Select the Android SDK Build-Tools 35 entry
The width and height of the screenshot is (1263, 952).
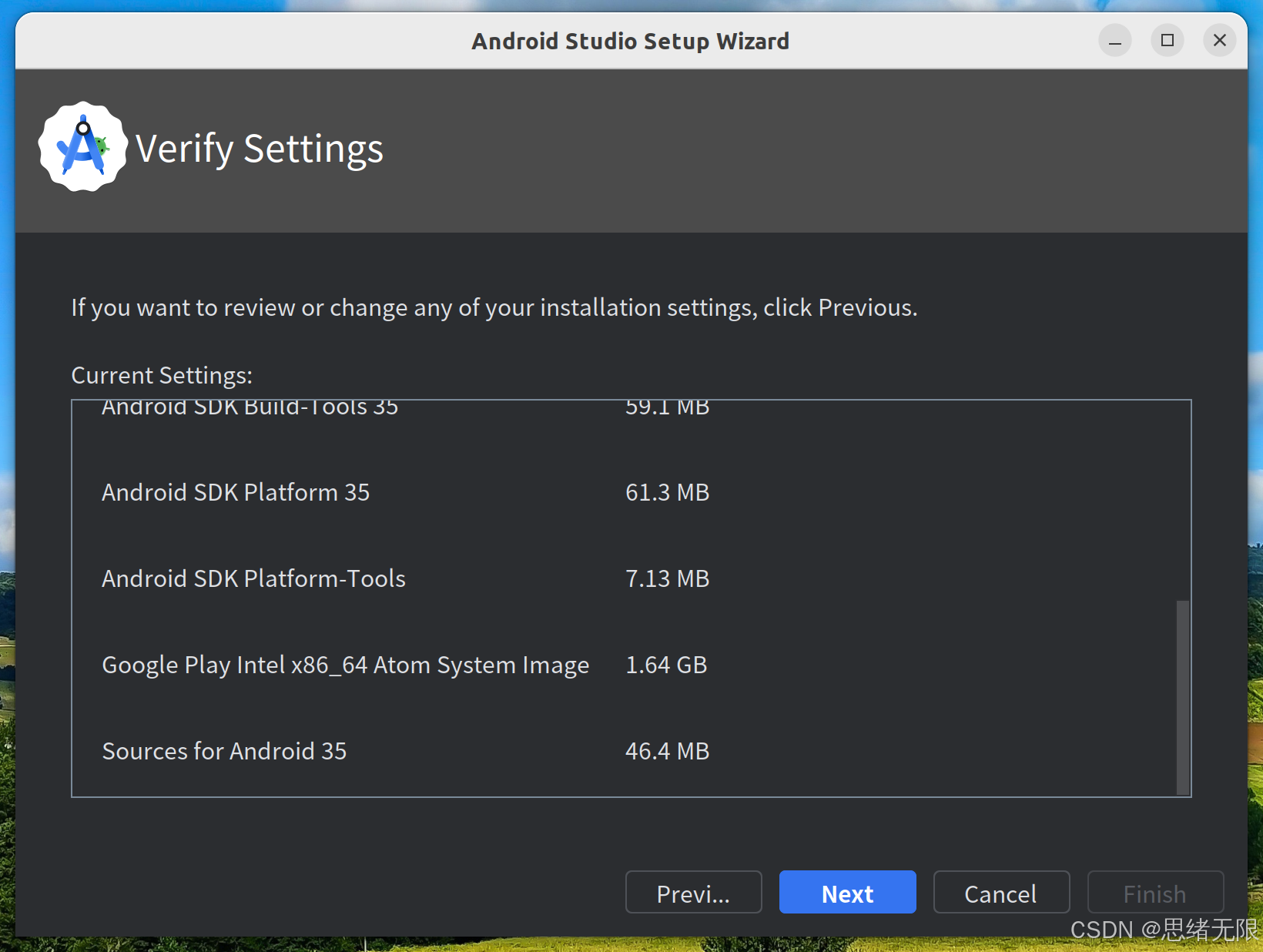250,408
